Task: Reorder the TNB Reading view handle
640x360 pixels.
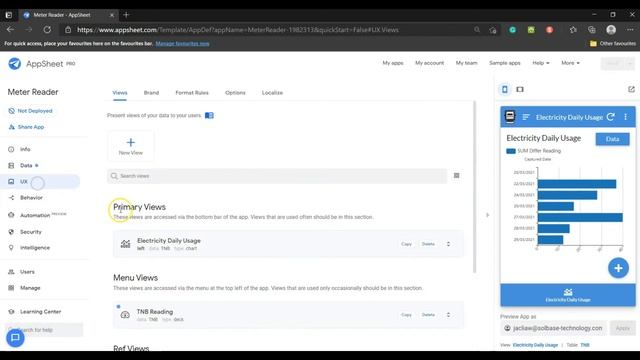Action: pyautogui.click(x=448, y=315)
